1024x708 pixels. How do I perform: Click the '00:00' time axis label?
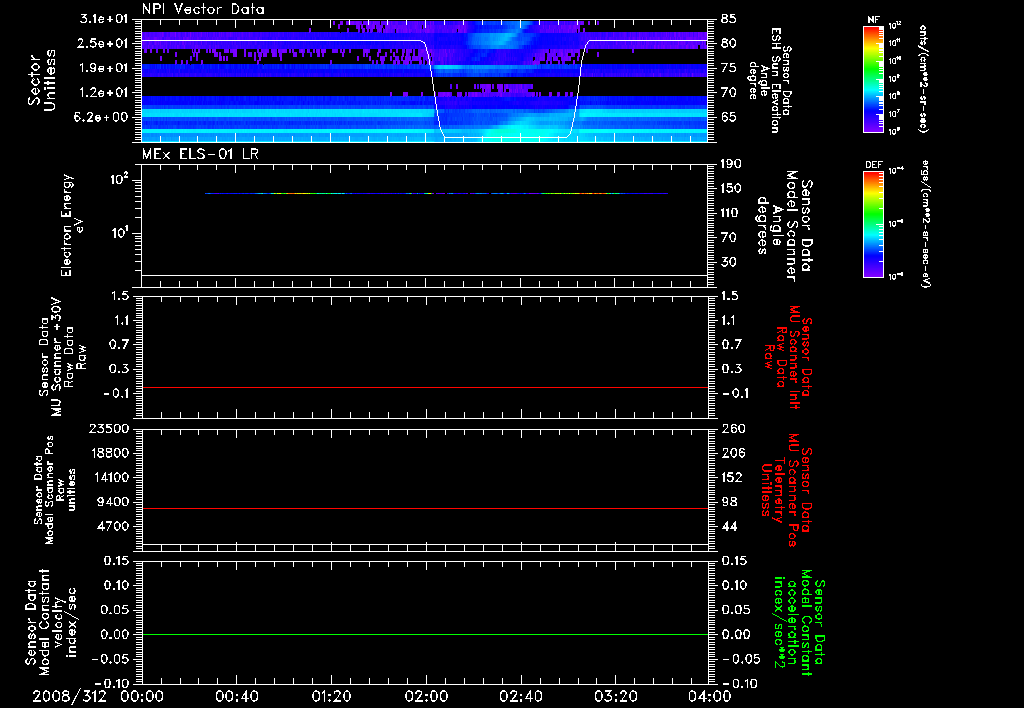pyautogui.click(x=142, y=696)
